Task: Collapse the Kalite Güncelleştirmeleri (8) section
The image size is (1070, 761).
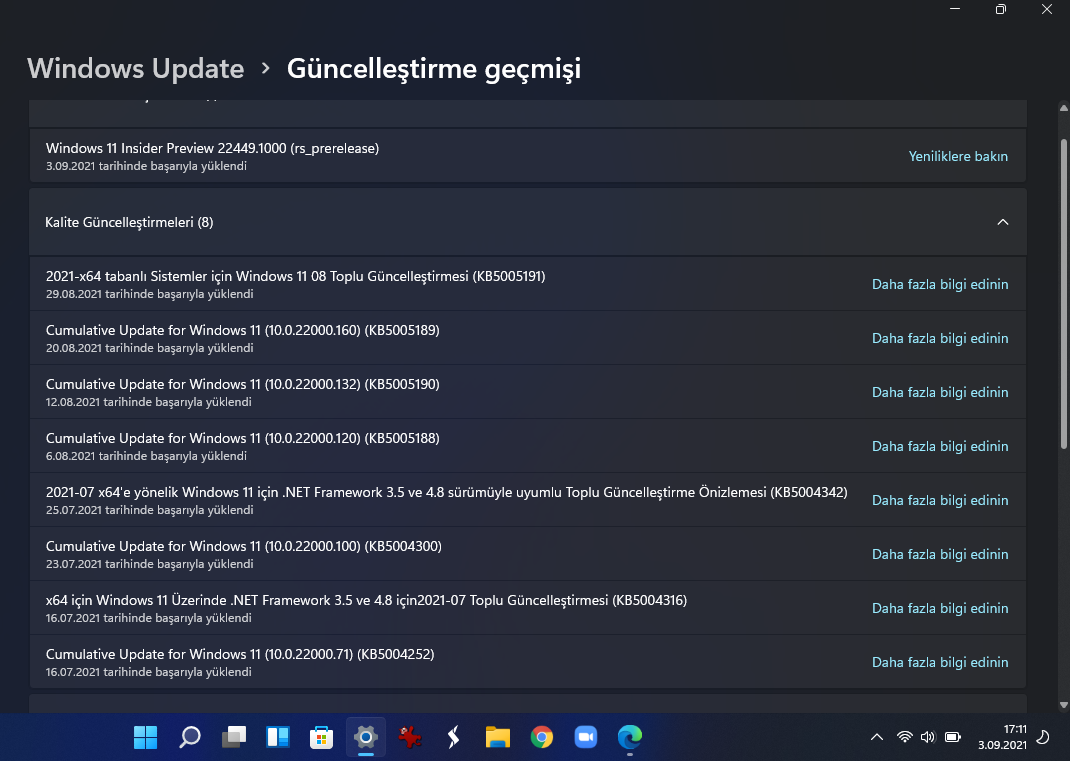Action: 1002,222
